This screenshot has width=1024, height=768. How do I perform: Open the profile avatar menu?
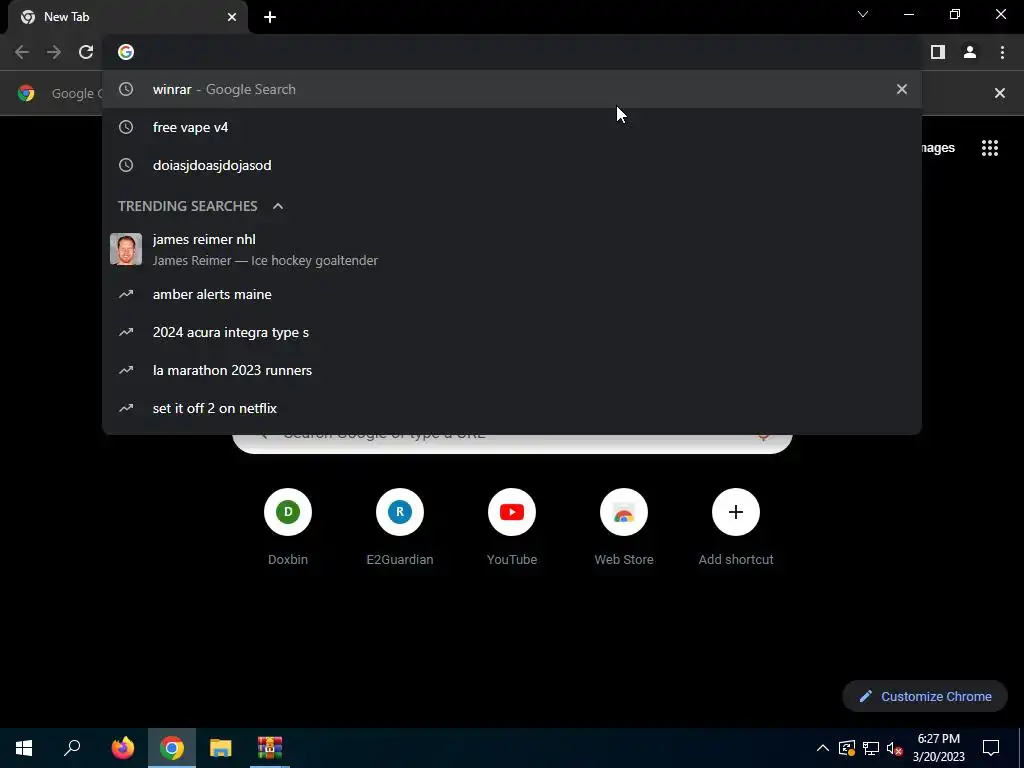coord(970,52)
